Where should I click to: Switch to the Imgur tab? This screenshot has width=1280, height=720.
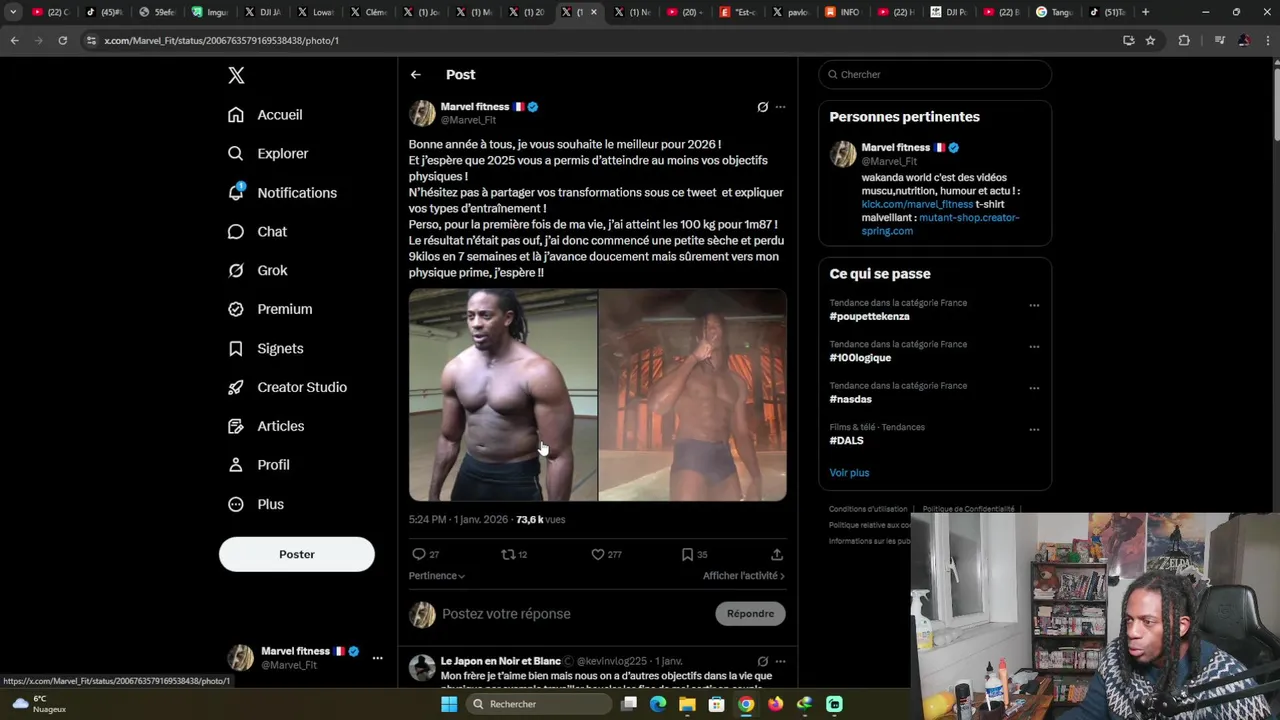point(210,12)
